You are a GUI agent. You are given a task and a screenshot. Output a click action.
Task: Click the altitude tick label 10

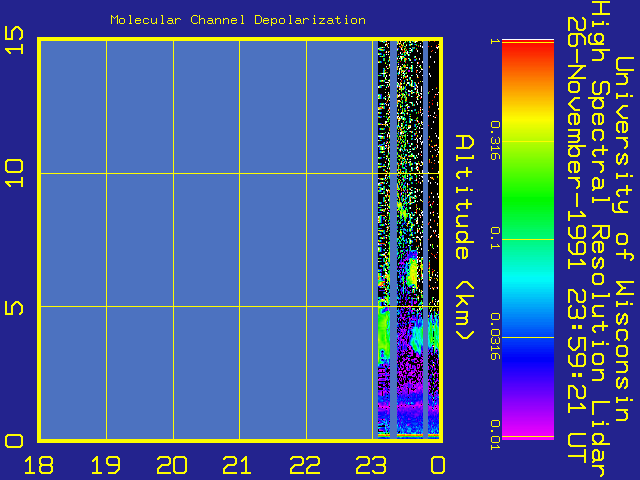click(15, 173)
